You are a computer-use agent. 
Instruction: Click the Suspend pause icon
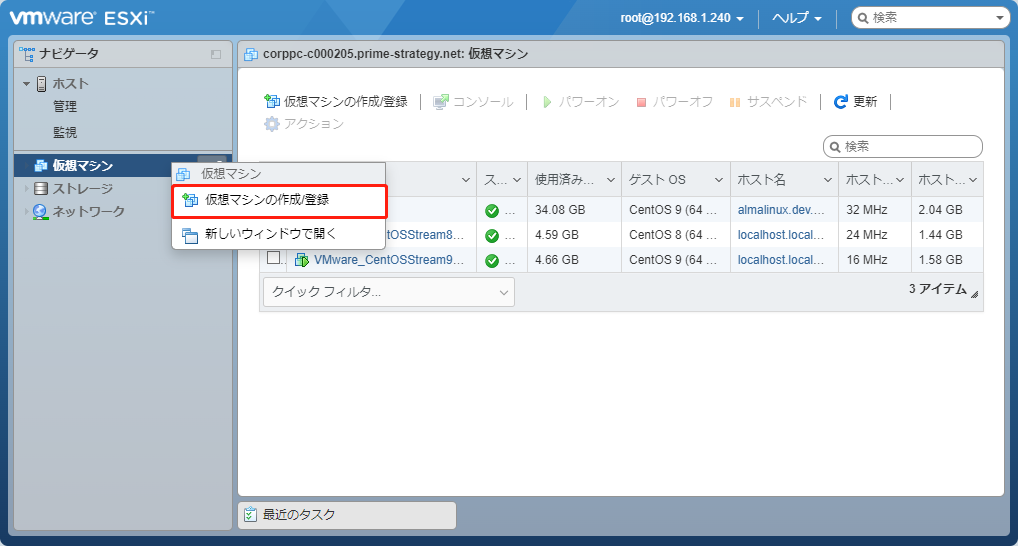pos(735,102)
